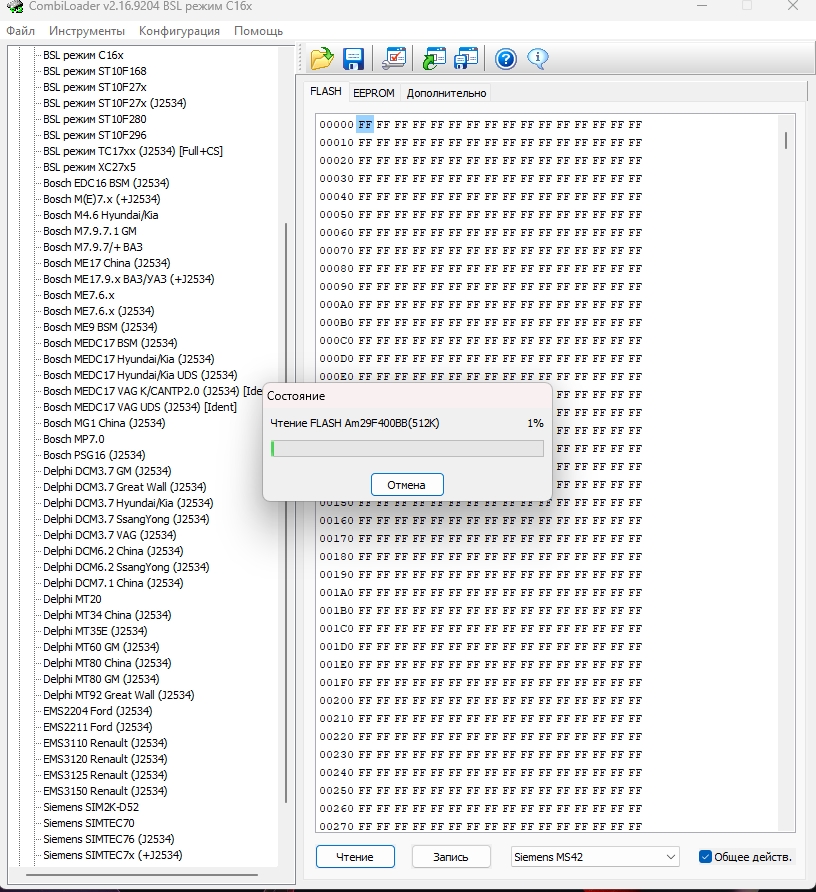Screen dimensions: 816x892
Task: Open the Файл menu
Action: (x=20, y=31)
